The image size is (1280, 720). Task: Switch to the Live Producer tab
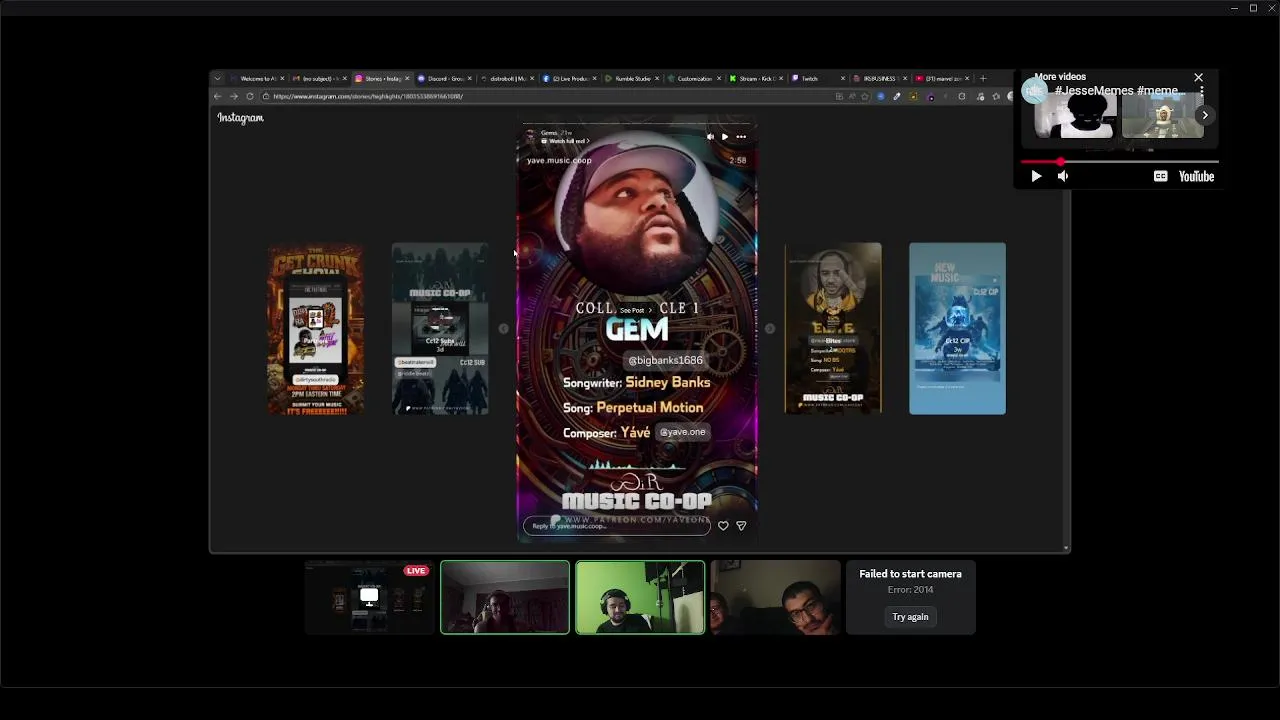click(x=570, y=78)
